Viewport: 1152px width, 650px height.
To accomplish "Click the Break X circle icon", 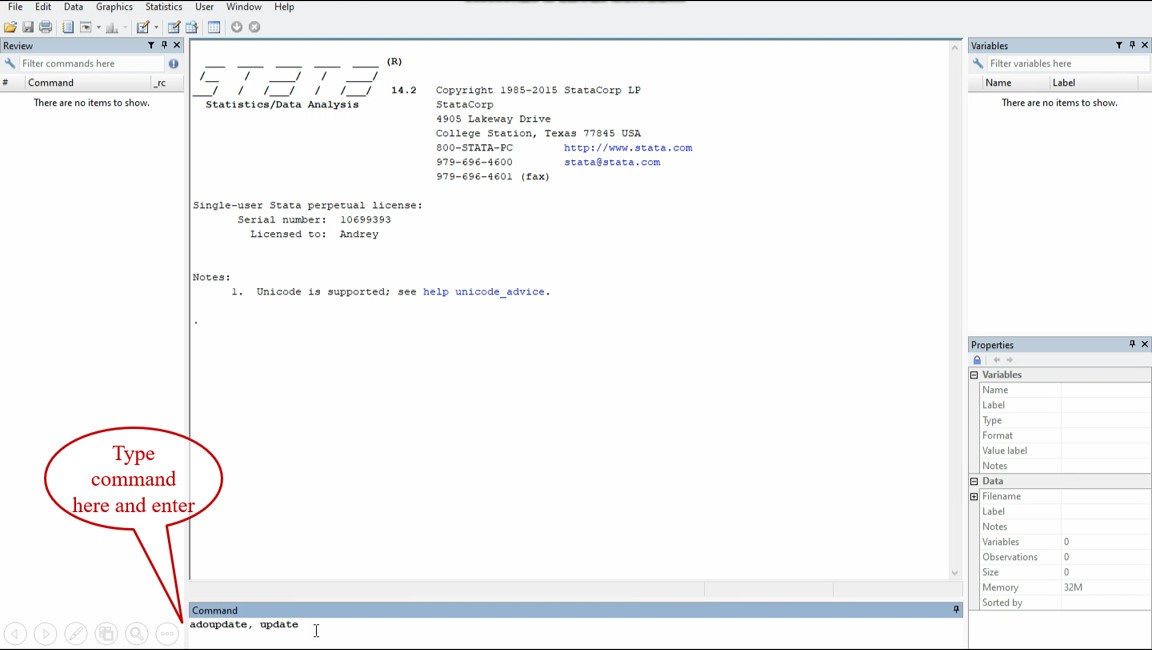I will click(x=254, y=27).
